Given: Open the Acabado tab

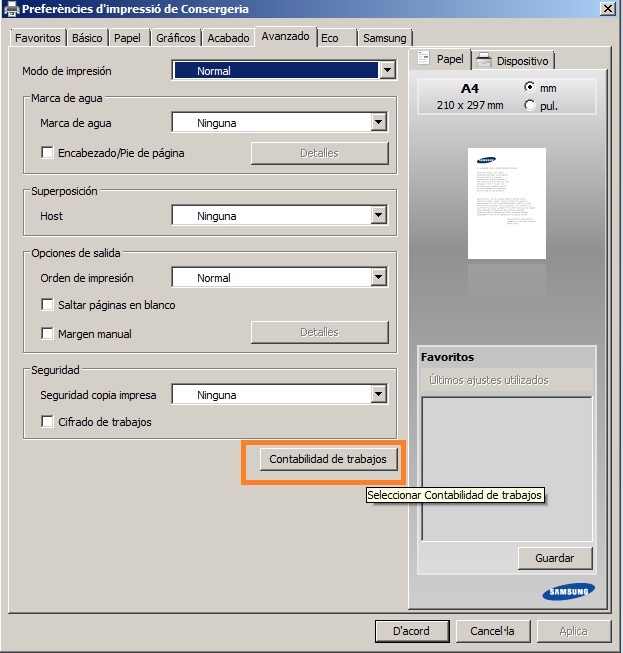Looking at the screenshot, I should pos(228,38).
